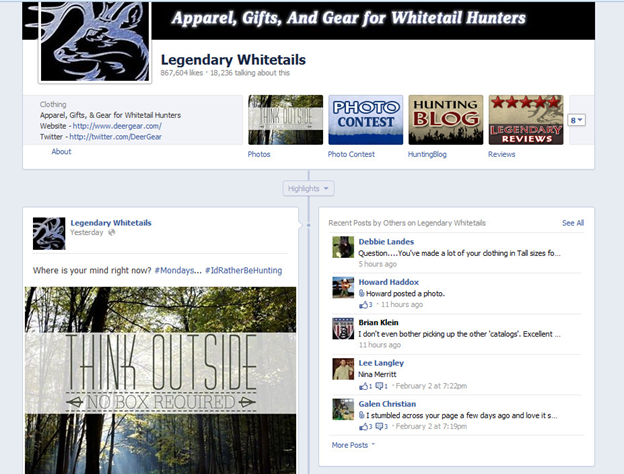Click Lee Langley avatar picture
The height and width of the screenshot is (474, 624).
coord(343,369)
